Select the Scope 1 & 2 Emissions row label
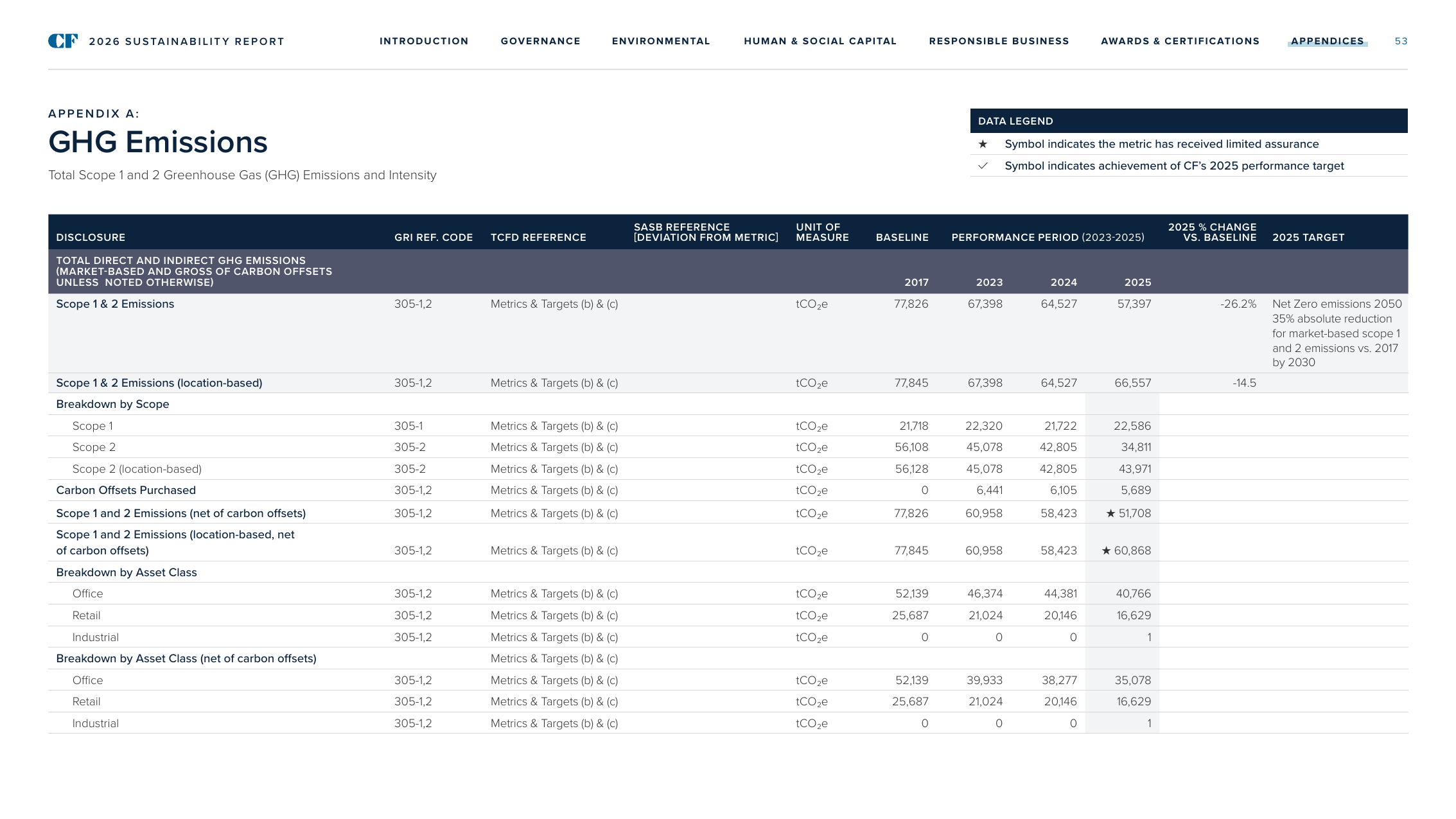This screenshot has height=819, width=1456. click(x=115, y=304)
